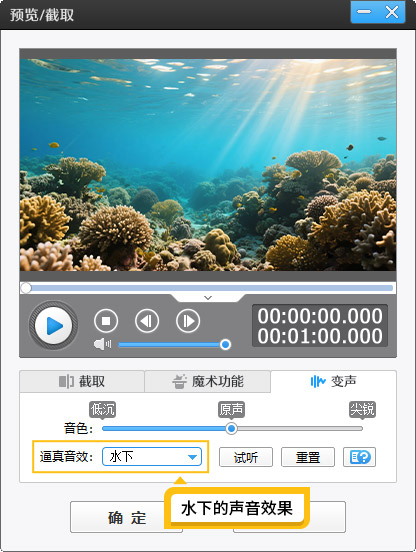Open the help icon beside 重置
416x552 pixels.
coord(359,457)
